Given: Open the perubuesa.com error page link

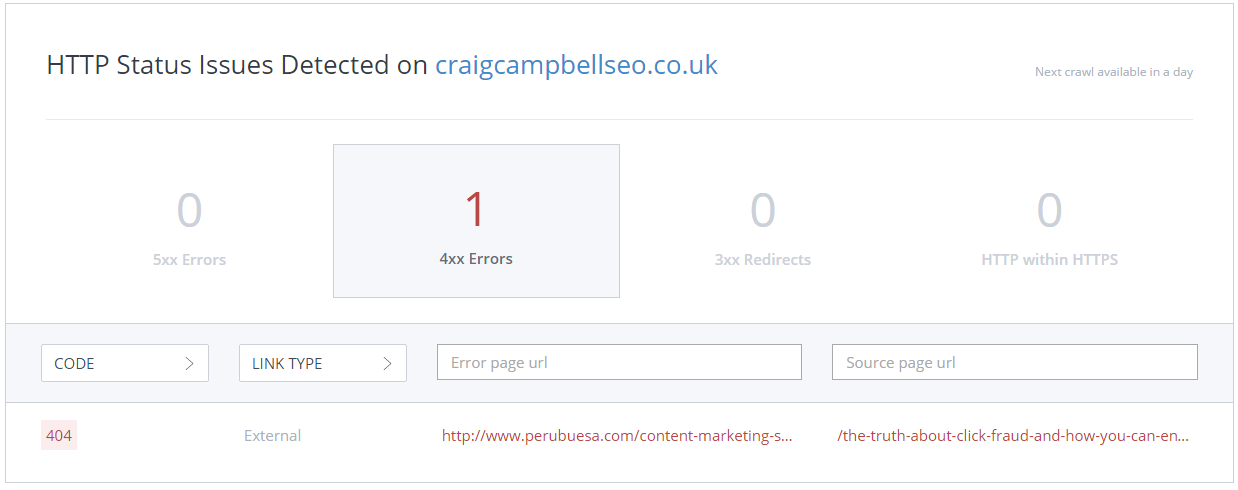Looking at the screenshot, I should [x=617, y=436].
